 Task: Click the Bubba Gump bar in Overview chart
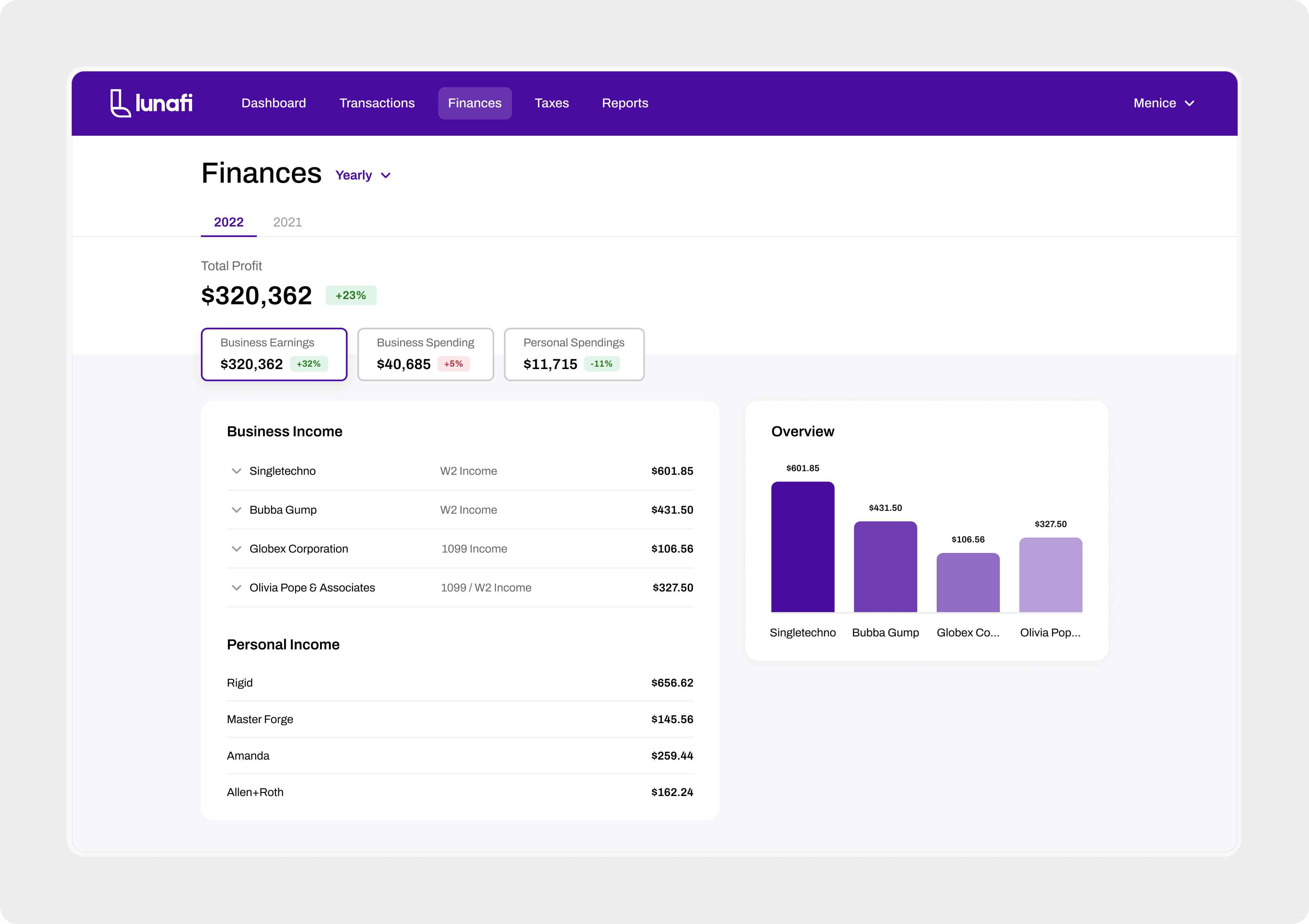(x=885, y=567)
